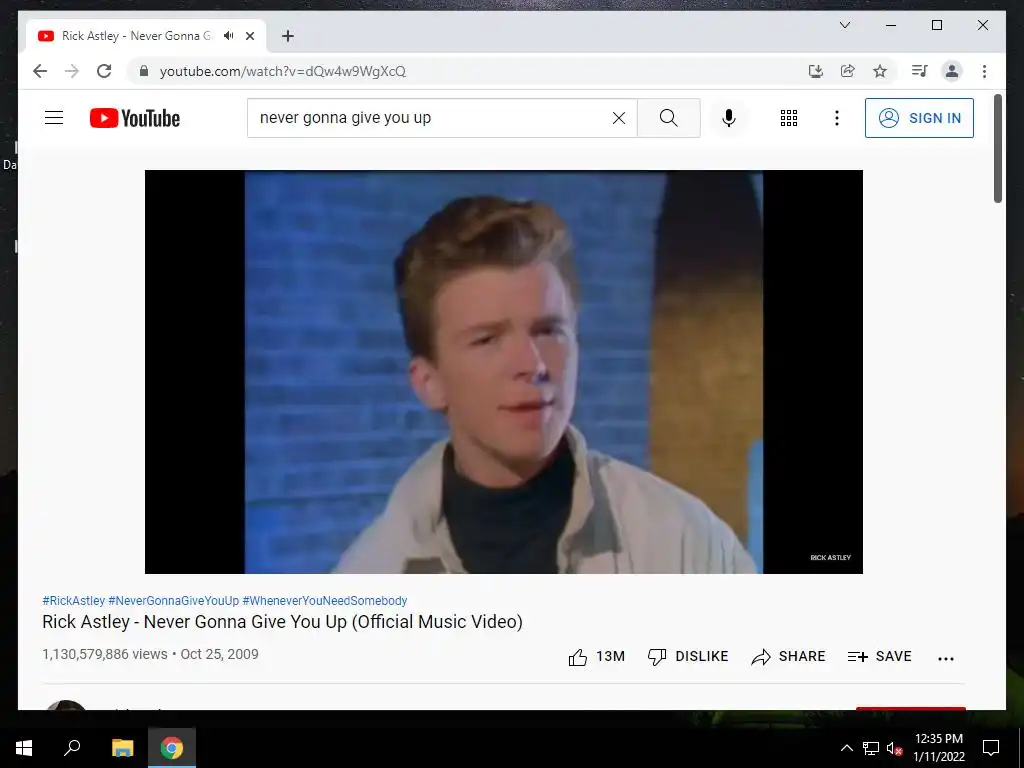Save video to a playlist
Image resolution: width=1024 pixels, height=768 pixels.
(x=879, y=657)
